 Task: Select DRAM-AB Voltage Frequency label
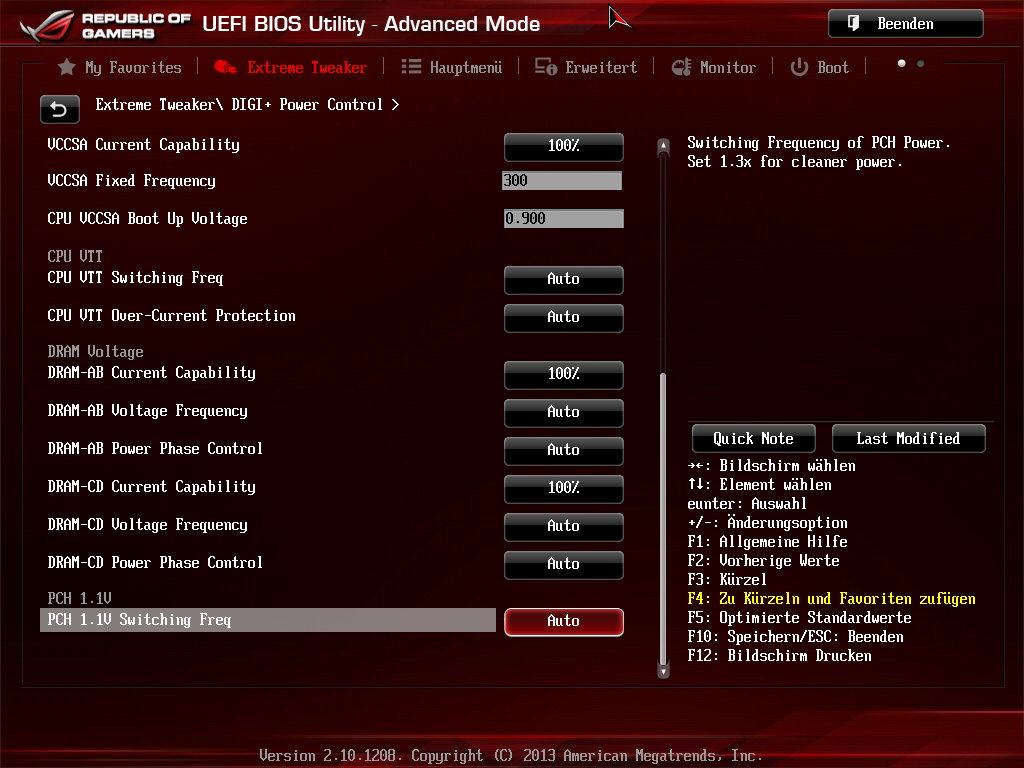click(147, 410)
